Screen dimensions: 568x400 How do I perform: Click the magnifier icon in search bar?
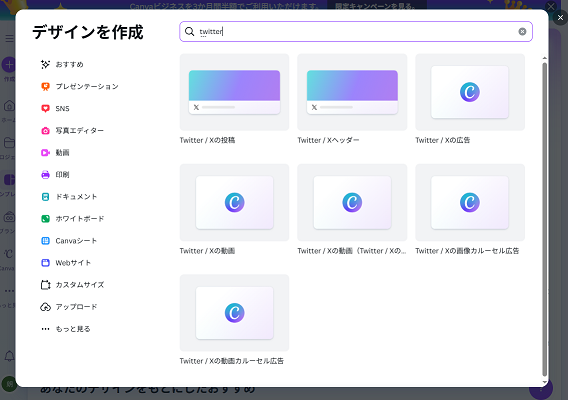pyautogui.click(x=189, y=32)
